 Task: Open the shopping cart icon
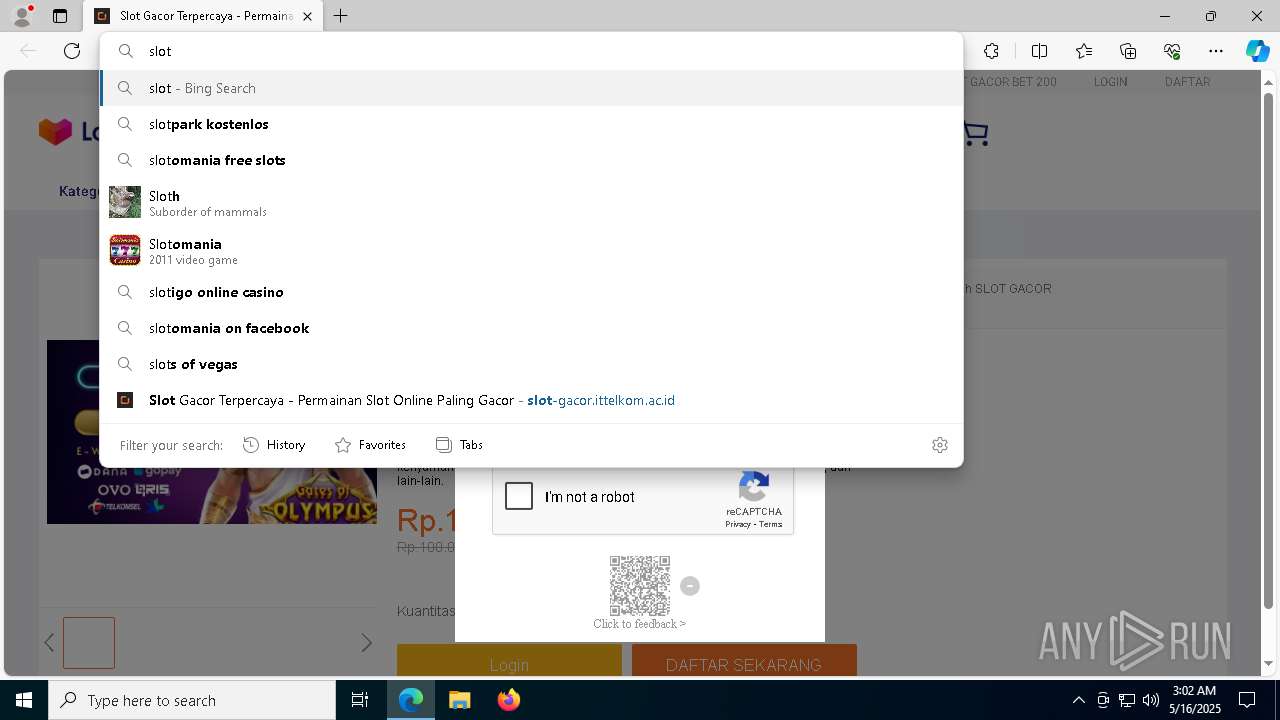974,133
